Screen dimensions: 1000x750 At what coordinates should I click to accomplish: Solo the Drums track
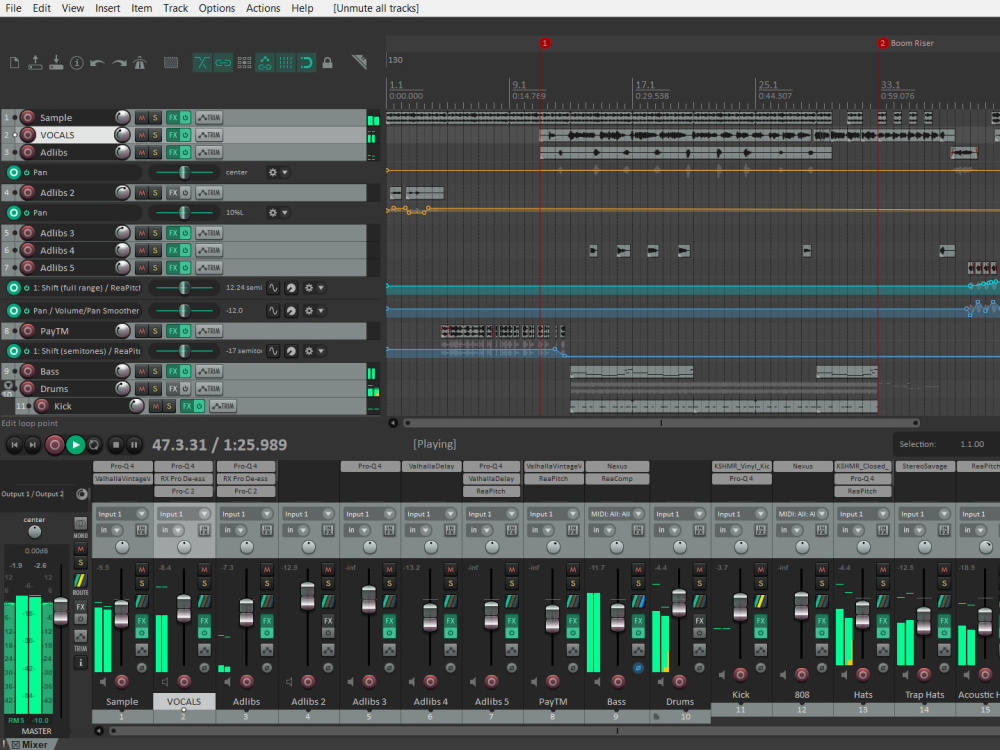[155, 388]
